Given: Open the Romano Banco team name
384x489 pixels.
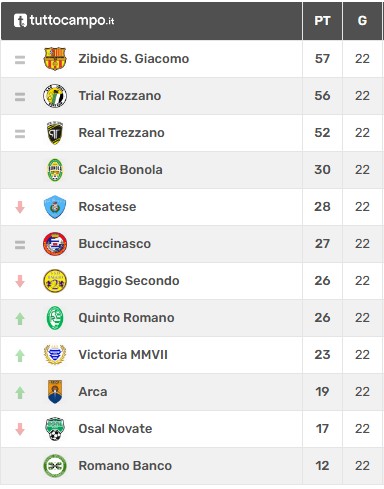Looking at the screenshot, I should click(125, 466).
